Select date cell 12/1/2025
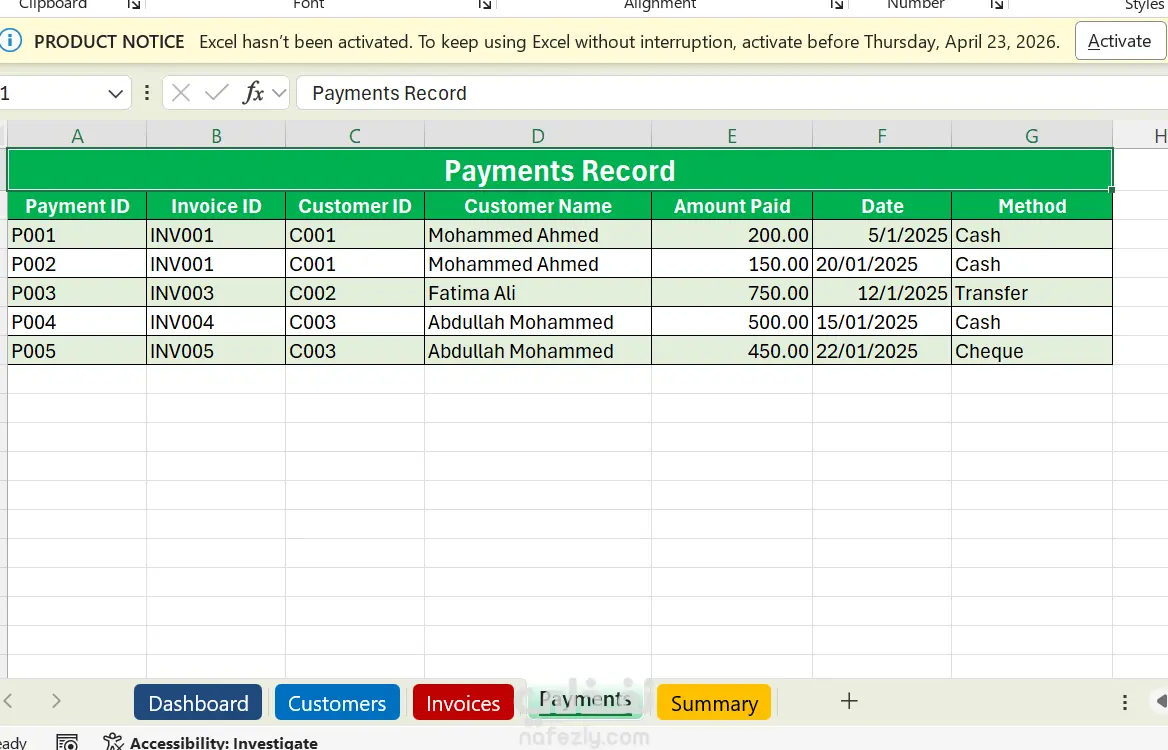The image size is (1168, 750). tap(882, 293)
